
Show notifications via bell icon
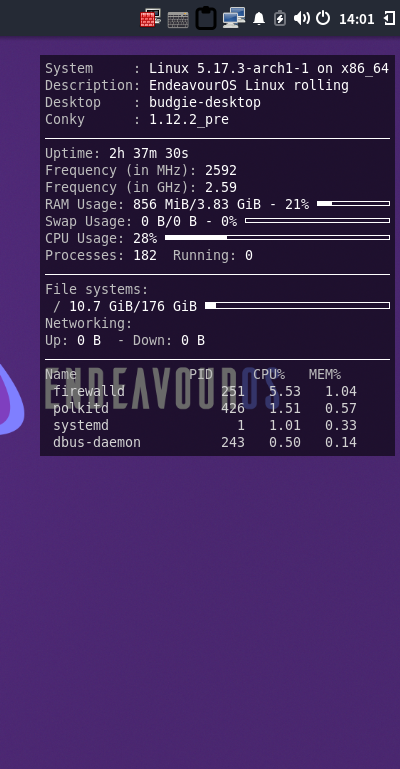click(259, 19)
